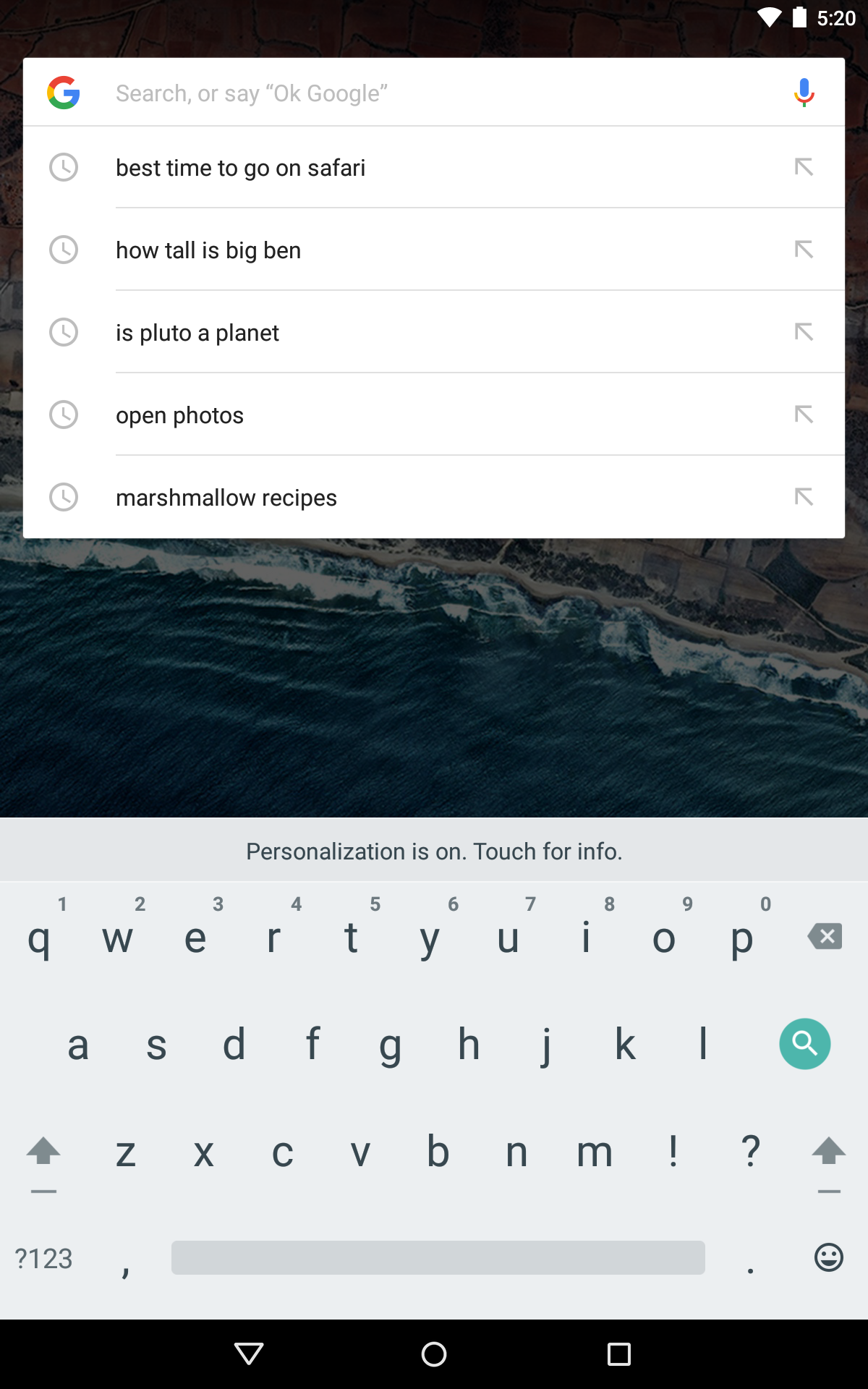This screenshot has width=868, height=1389.
Task: Open the emoji keyboard
Action: click(x=828, y=1257)
